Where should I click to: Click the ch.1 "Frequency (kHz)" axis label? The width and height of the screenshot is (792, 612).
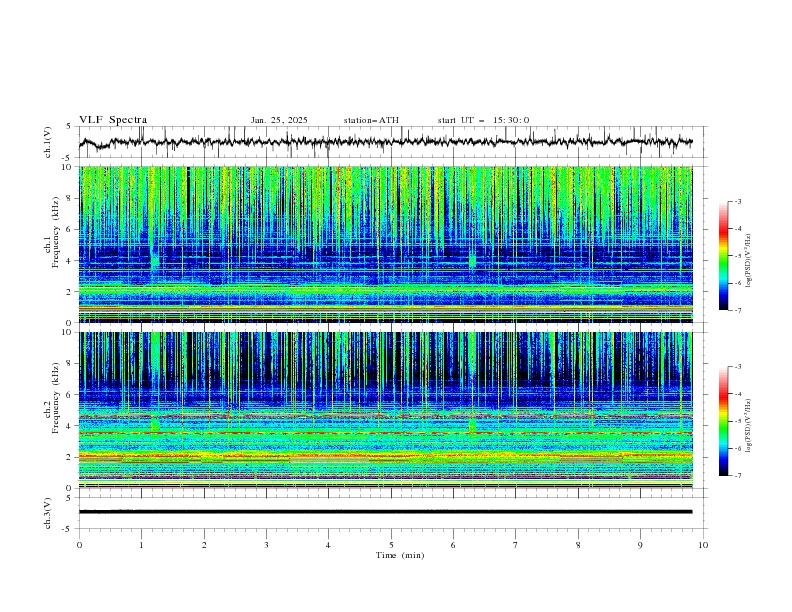(55, 230)
